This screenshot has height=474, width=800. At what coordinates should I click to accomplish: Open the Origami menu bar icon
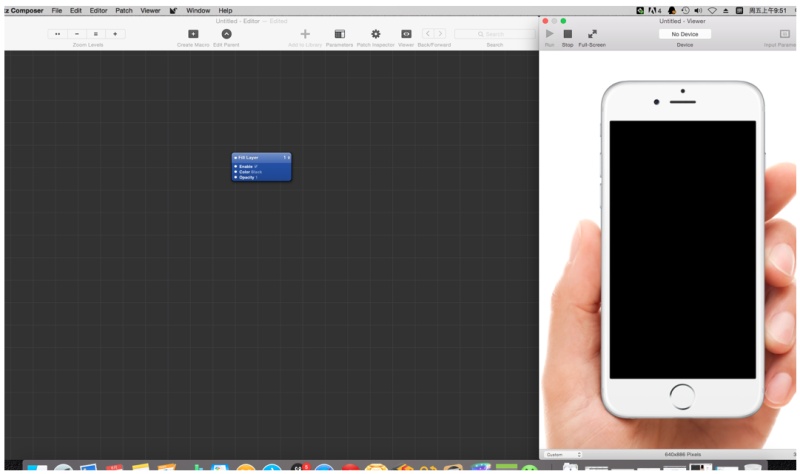(x=173, y=10)
